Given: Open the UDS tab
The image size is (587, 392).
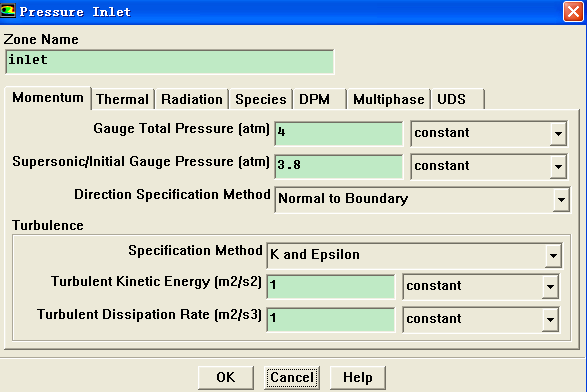Looking at the screenshot, I should point(457,99).
